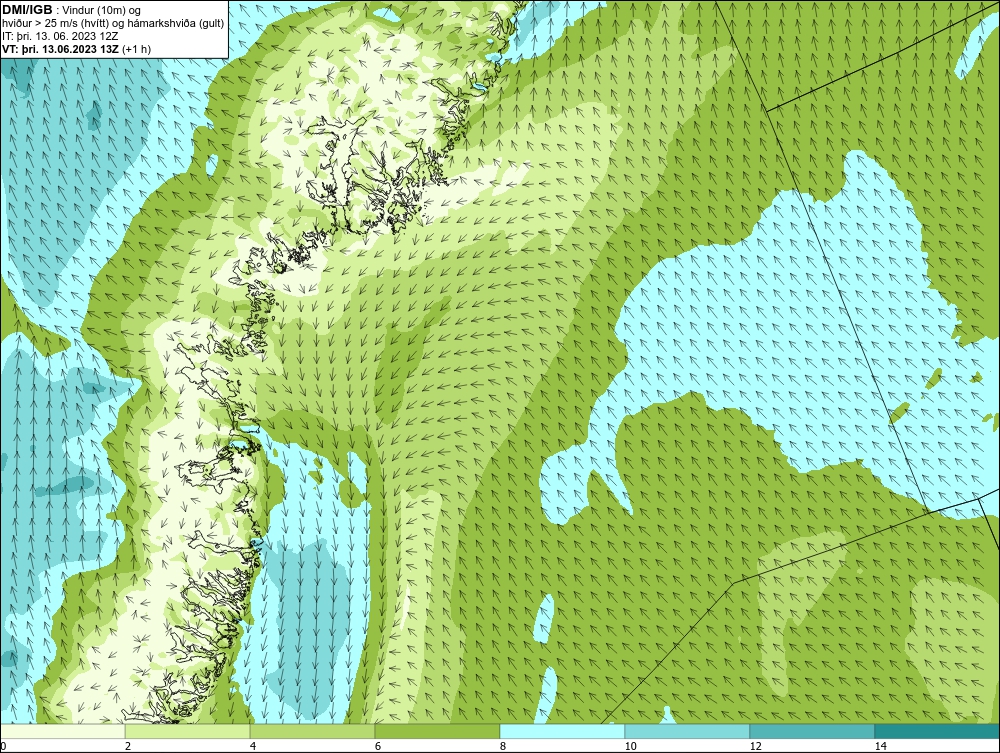
Task: Click the scale label "10"
Action: pyautogui.click(x=631, y=747)
